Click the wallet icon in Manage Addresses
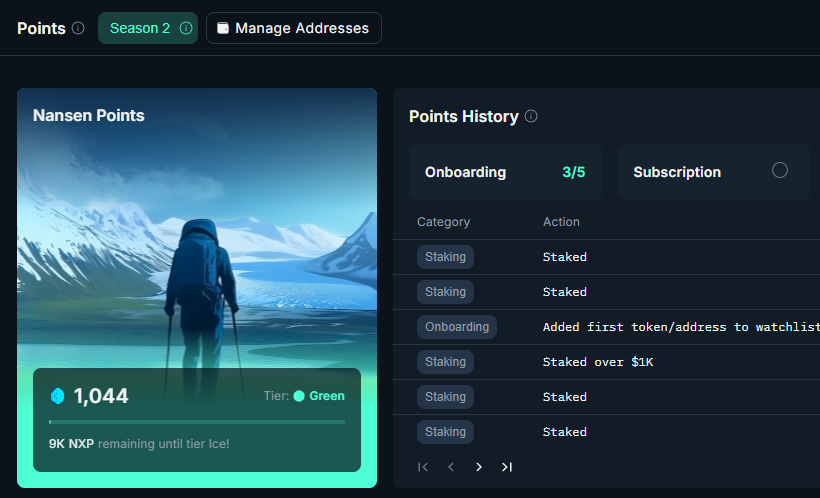The height and width of the screenshot is (498, 820). click(x=223, y=28)
